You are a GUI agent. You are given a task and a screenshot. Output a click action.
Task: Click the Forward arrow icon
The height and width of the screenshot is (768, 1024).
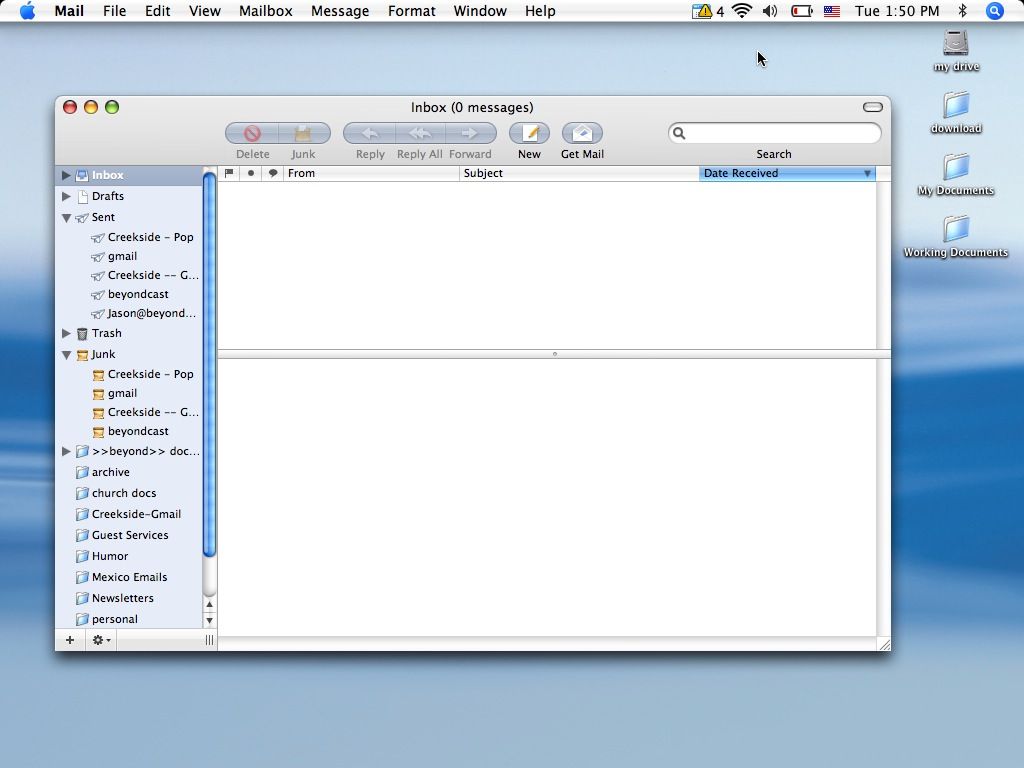470,134
